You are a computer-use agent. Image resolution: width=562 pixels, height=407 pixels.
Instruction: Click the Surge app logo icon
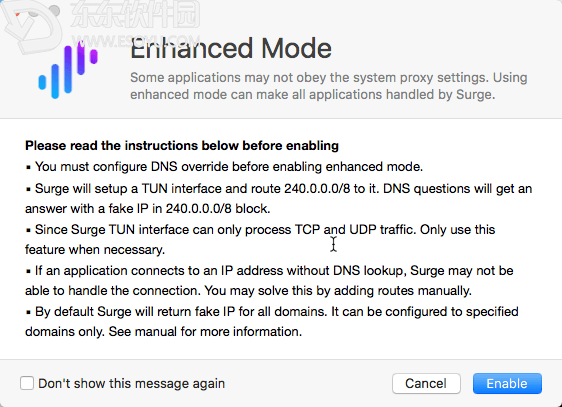68,69
